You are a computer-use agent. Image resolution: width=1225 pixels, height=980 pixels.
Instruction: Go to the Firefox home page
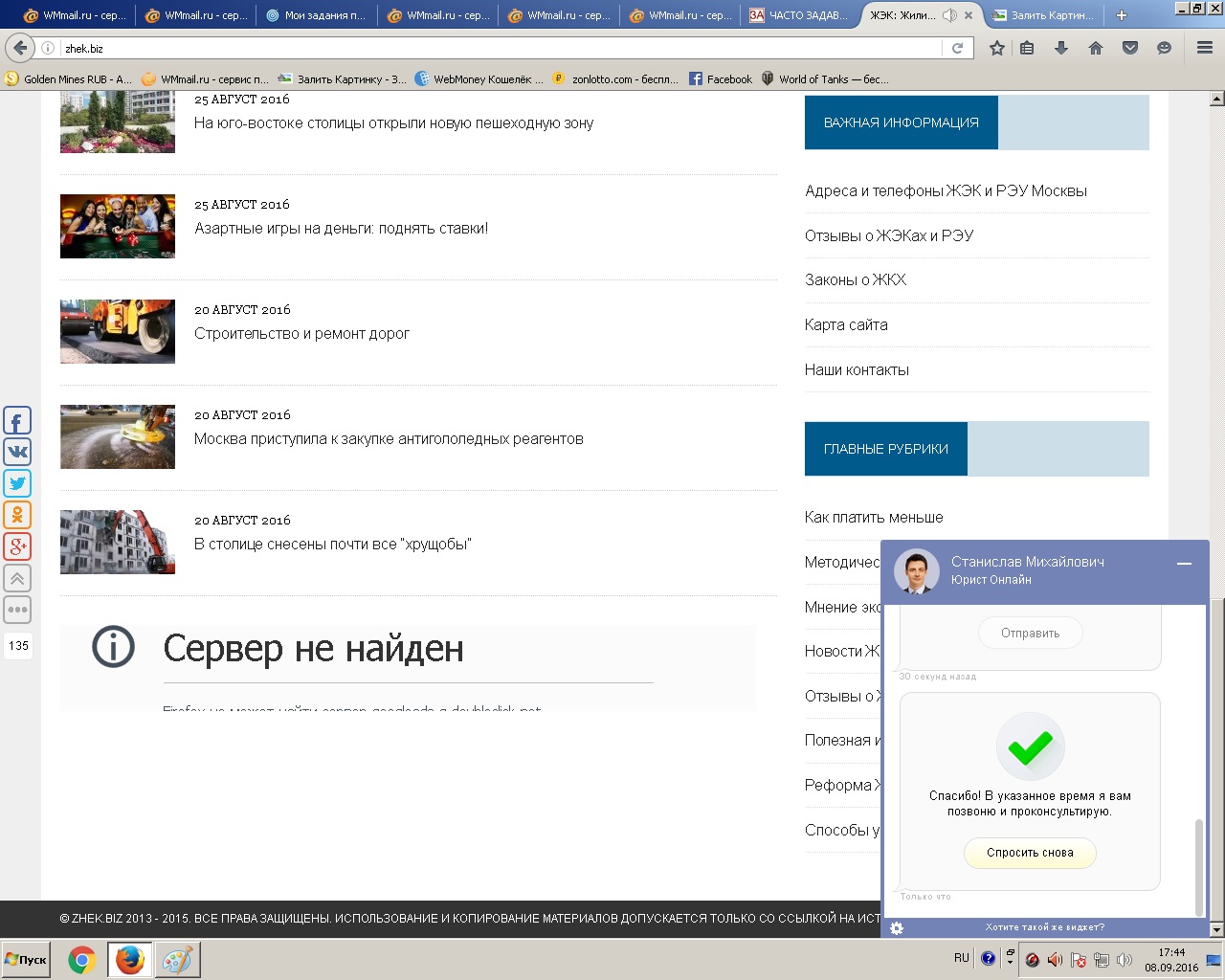(1096, 48)
